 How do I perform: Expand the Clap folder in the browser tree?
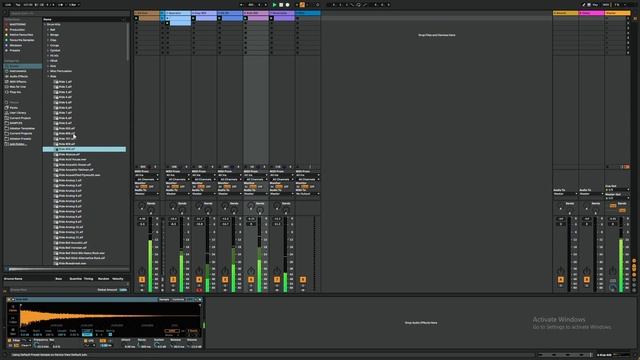(x=48, y=40)
